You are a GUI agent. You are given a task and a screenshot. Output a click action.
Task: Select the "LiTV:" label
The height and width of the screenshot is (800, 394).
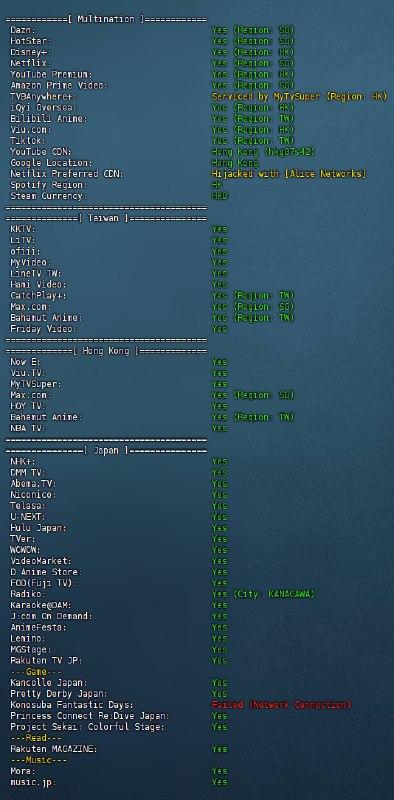[23, 240]
